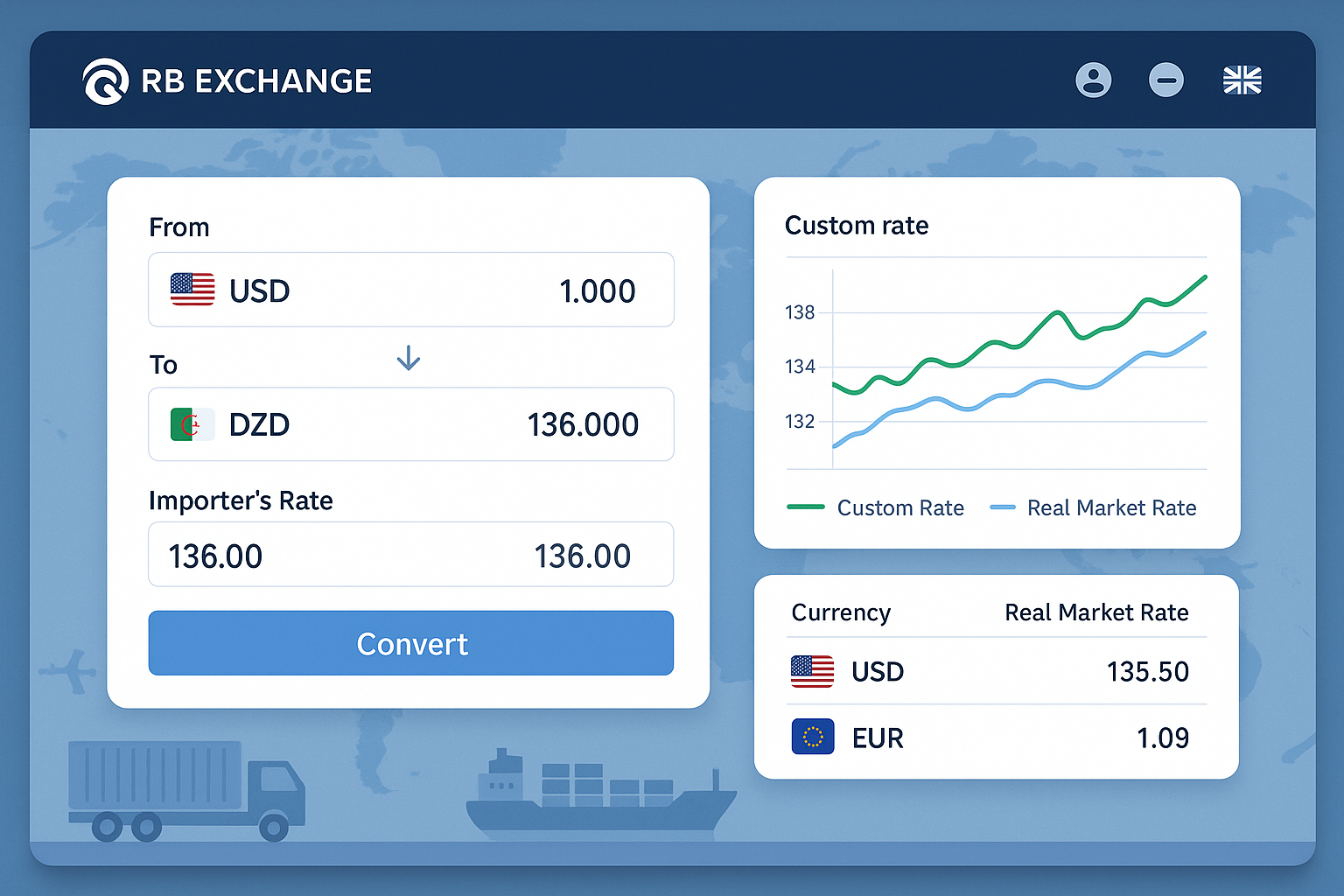Viewport: 1344px width, 896px height.
Task: Click the down arrow between From and To
Action: pos(408,358)
